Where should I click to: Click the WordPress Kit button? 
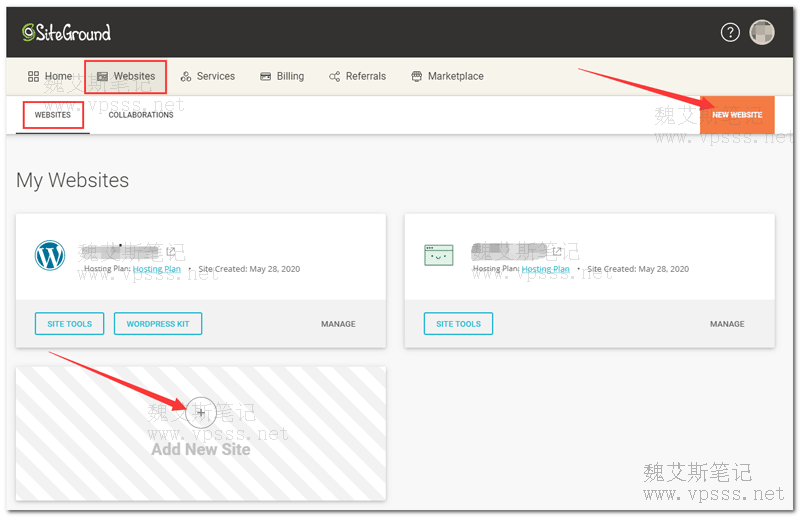[158, 324]
